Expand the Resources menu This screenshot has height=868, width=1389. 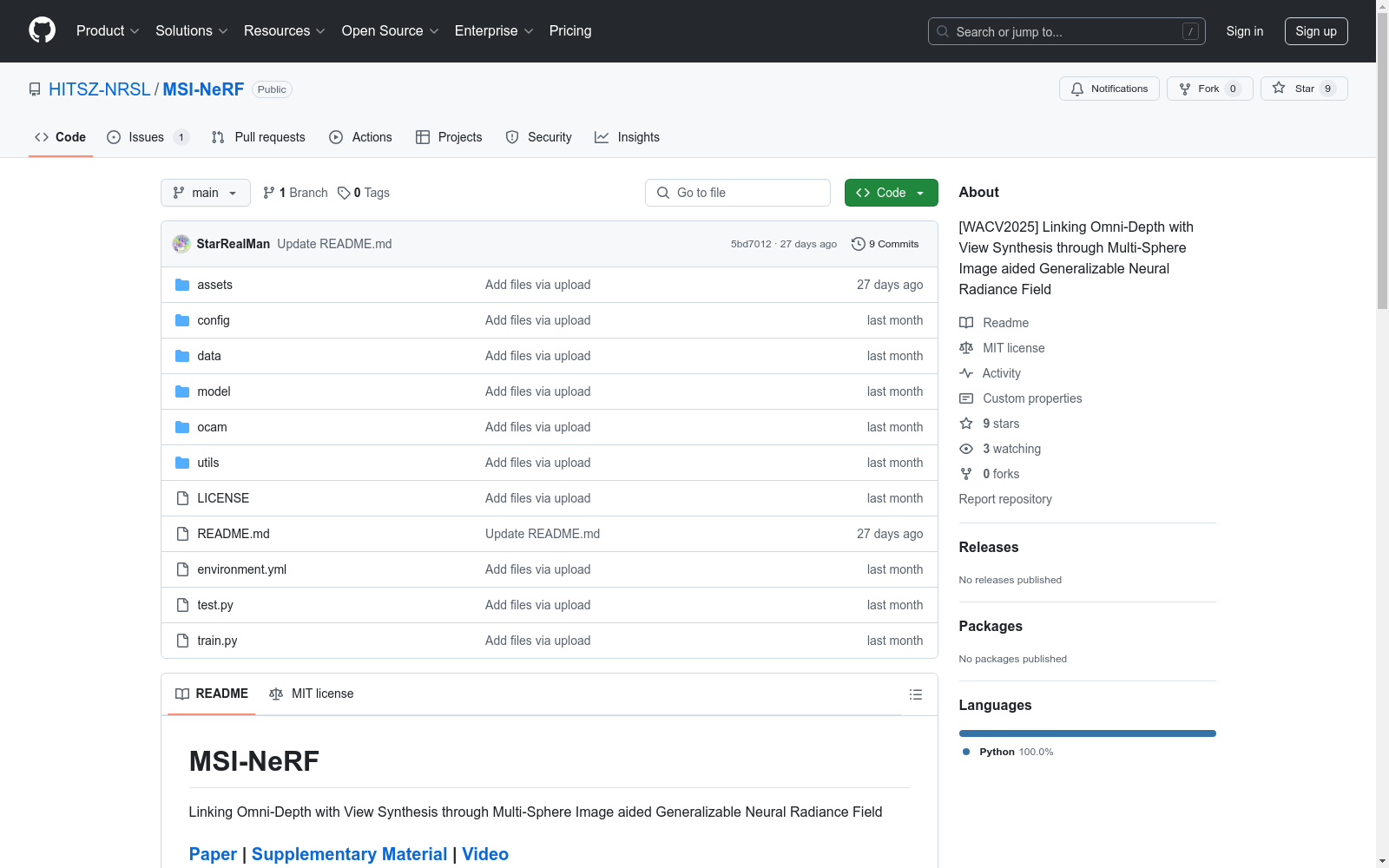(285, 30)
